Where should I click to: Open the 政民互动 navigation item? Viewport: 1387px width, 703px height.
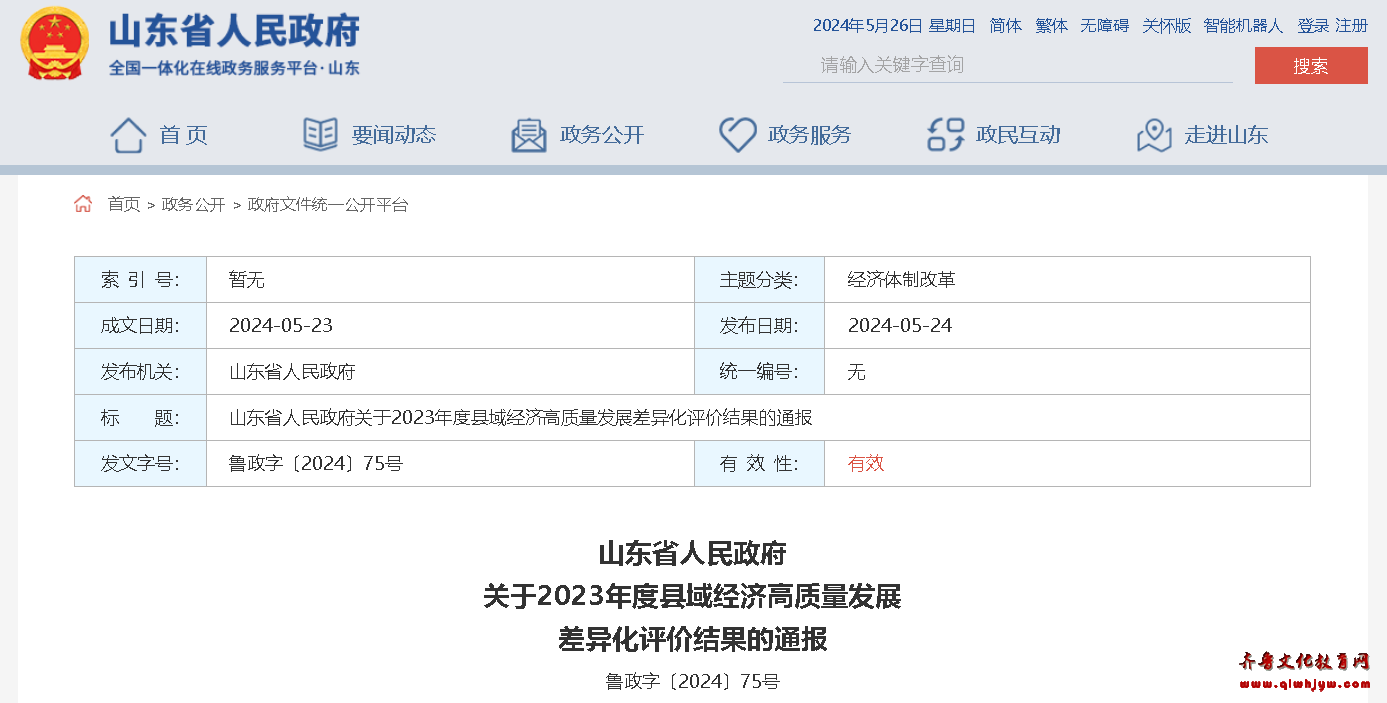[x=1018, y=135]
